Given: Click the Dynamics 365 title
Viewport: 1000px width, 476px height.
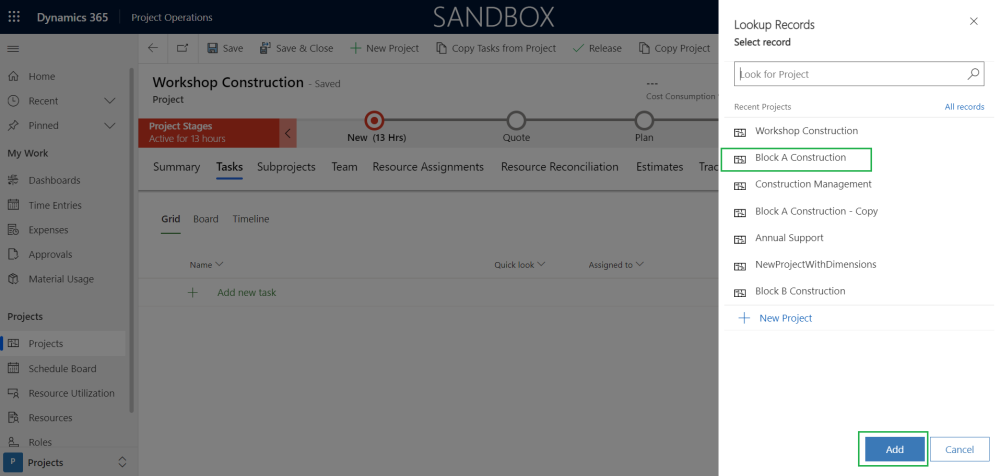Looking at the screenshot, I should [72, 17].
